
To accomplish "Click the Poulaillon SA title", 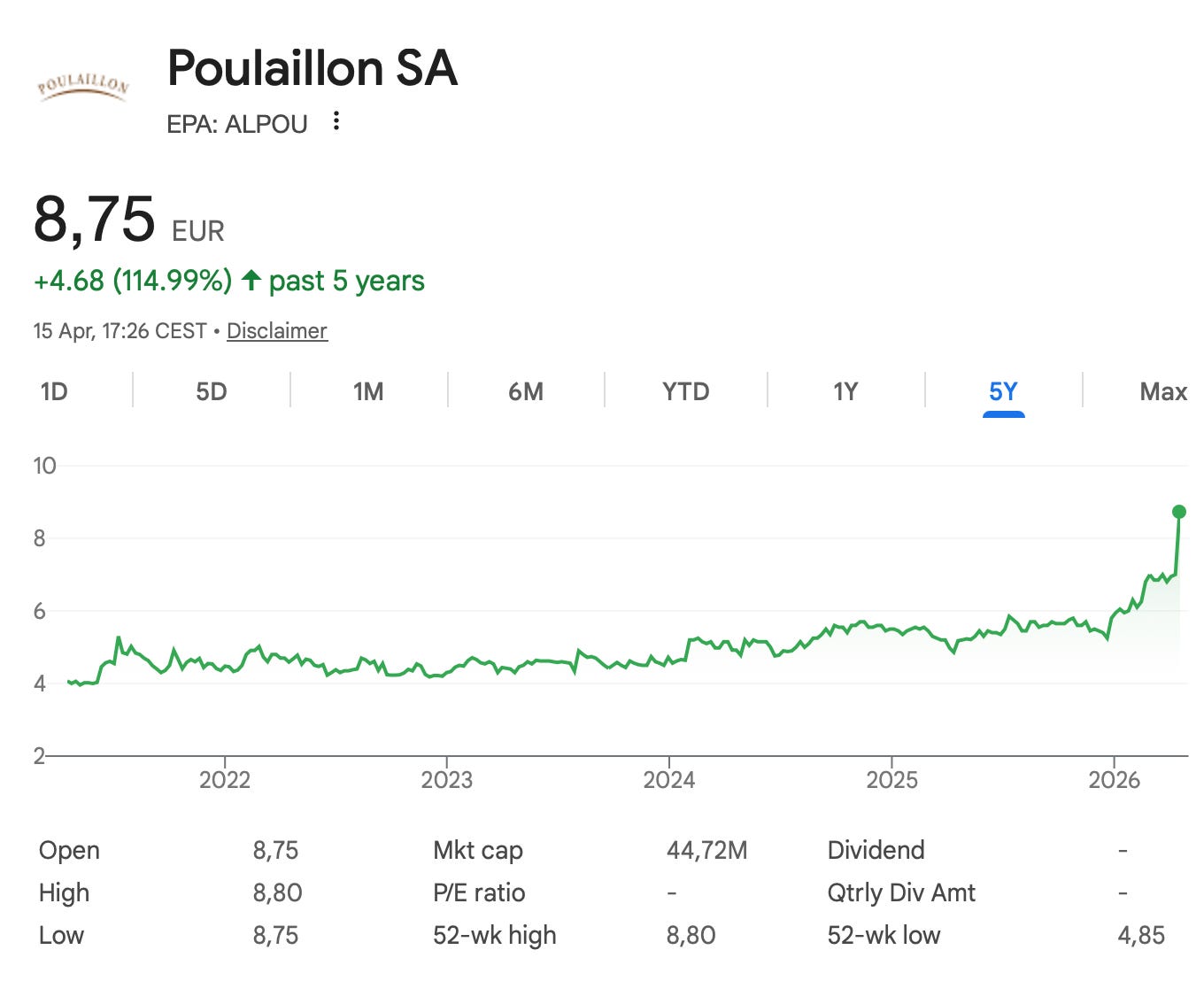I will pyautogui.click(x=313, y=68).
